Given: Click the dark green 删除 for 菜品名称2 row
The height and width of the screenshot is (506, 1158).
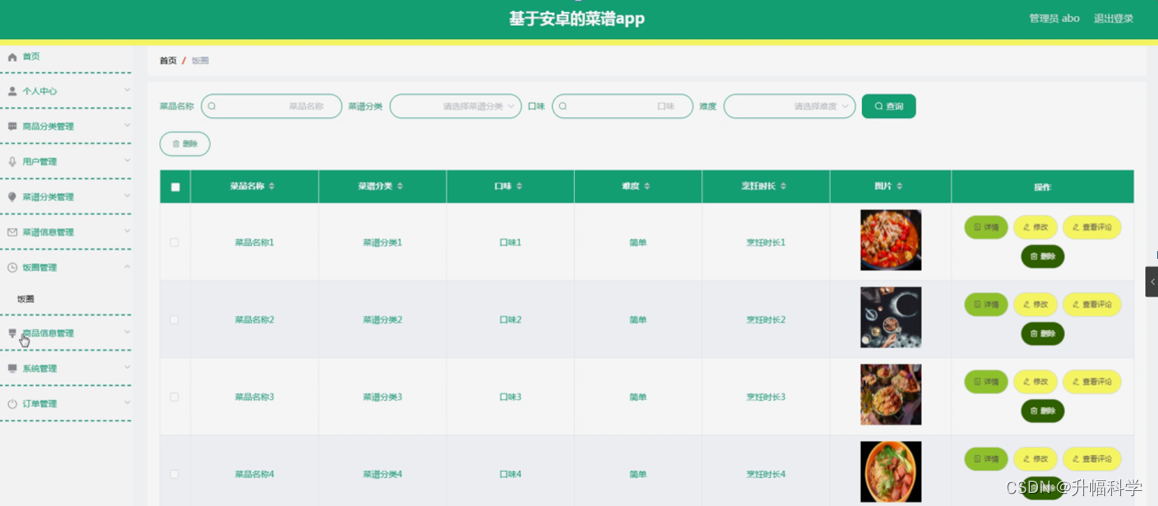Looking at the screenshot, I should [x=1042, y=334].
